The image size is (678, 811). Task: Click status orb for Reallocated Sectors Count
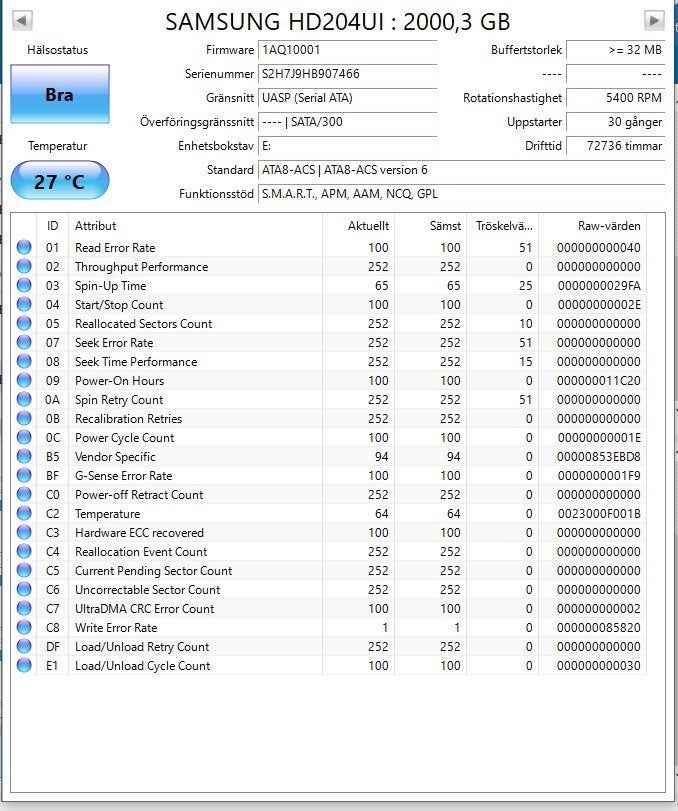pyautogui.click(x=24, y=324)
